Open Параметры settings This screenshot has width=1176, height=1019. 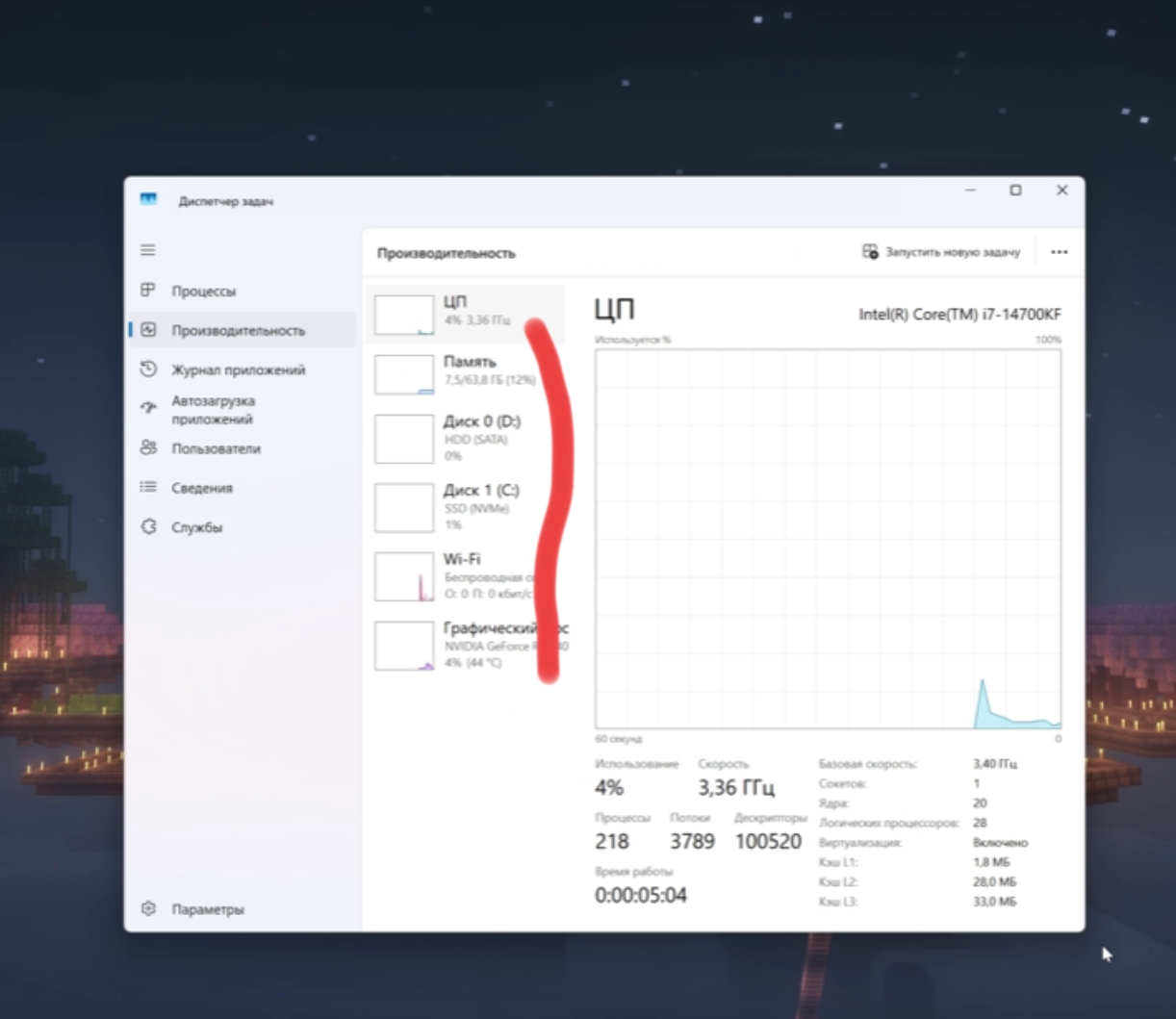click(x=242, y=908)
